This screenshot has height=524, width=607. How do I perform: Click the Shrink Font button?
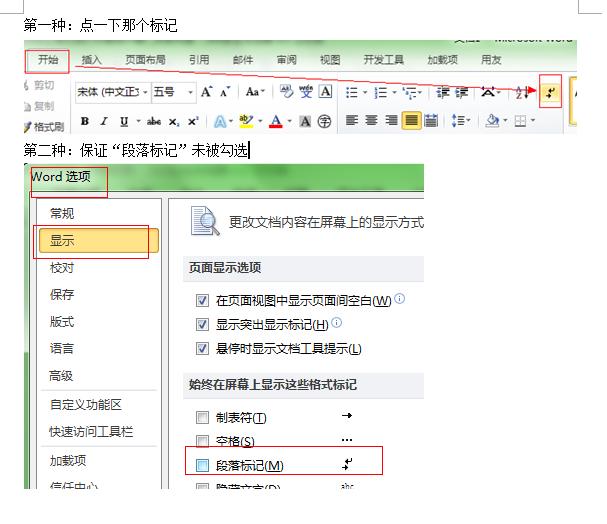click(225, 92)
